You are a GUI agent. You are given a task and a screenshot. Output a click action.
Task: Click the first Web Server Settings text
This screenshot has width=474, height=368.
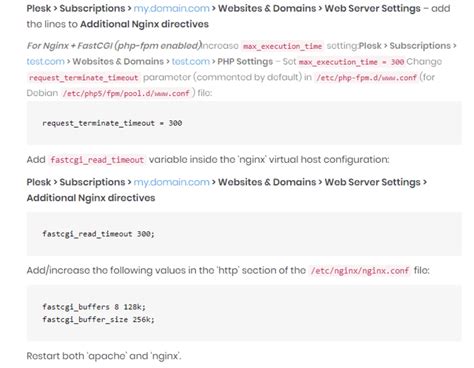coord(372,8)
